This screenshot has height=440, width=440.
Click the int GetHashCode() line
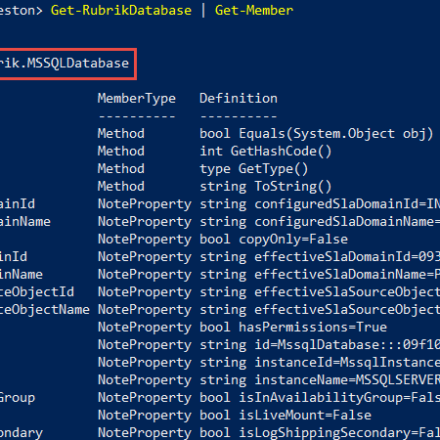pos(266,151)
